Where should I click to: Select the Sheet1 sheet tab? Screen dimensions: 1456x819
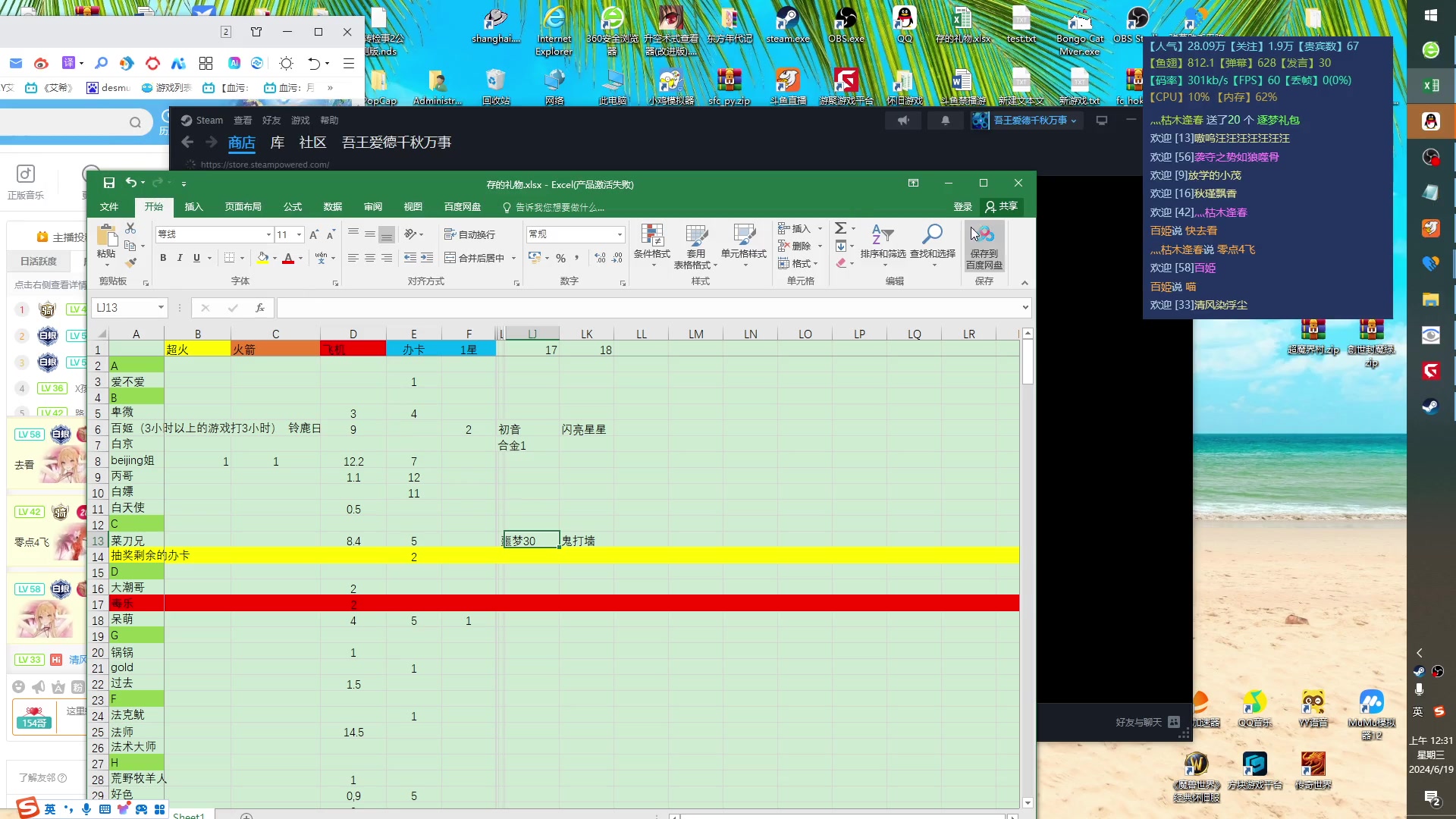point(189,815)
